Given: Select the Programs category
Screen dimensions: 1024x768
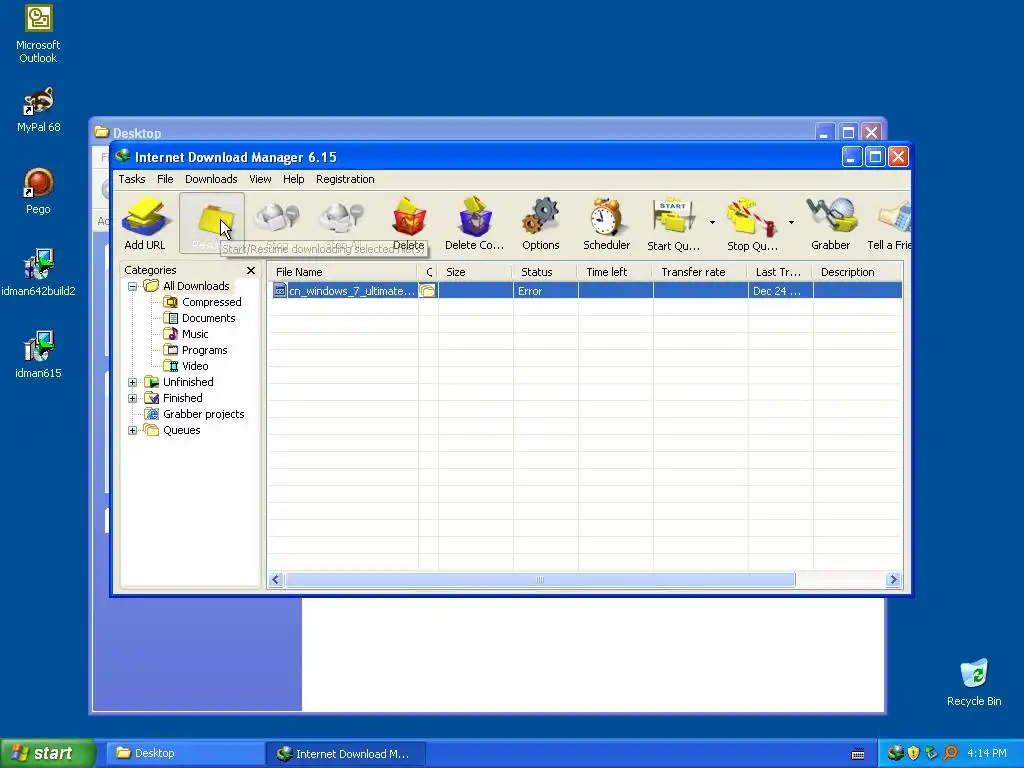Looking at the screenshot, I should click(x=204, y=350).
